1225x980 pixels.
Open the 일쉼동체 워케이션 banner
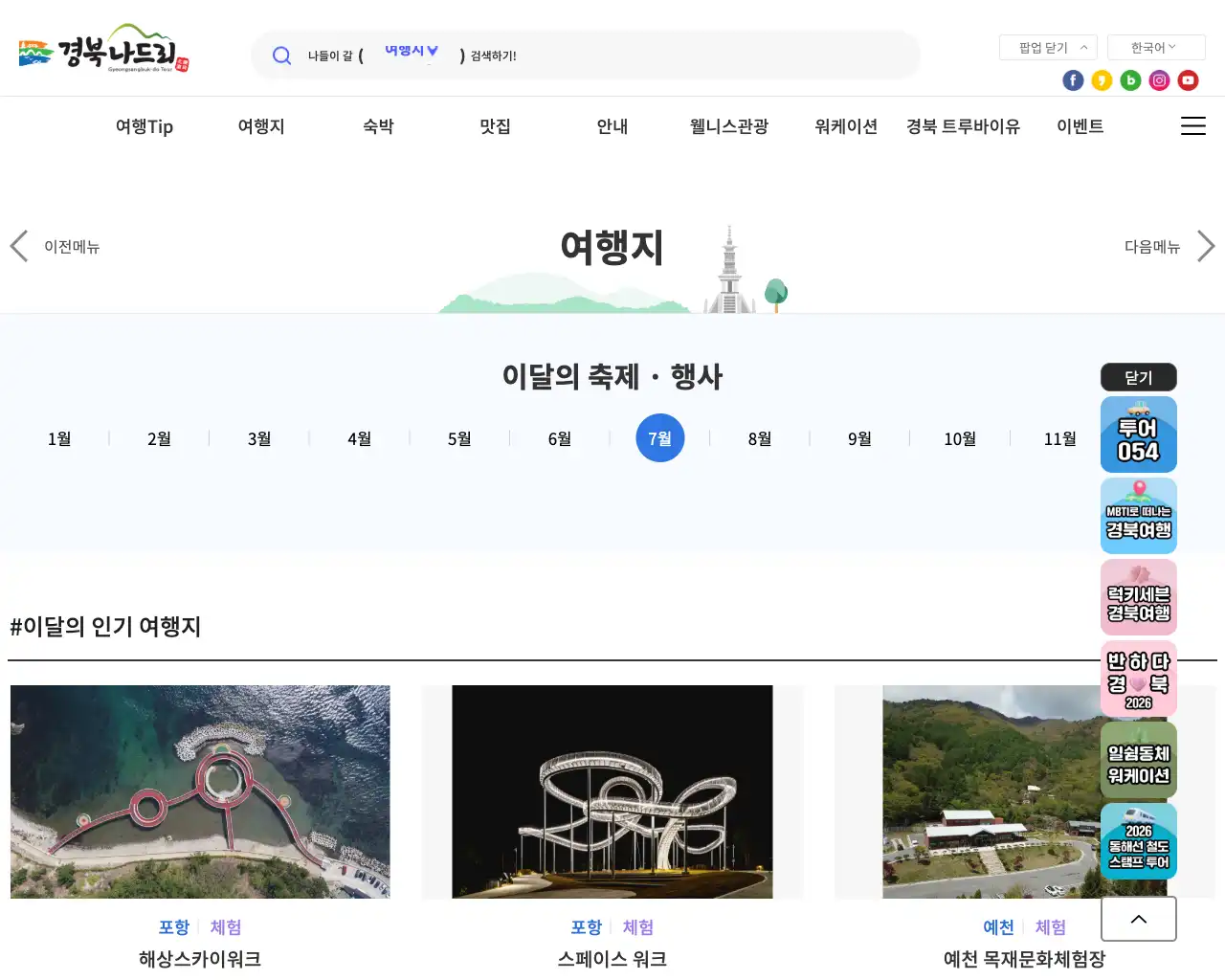coord(1139,760)
